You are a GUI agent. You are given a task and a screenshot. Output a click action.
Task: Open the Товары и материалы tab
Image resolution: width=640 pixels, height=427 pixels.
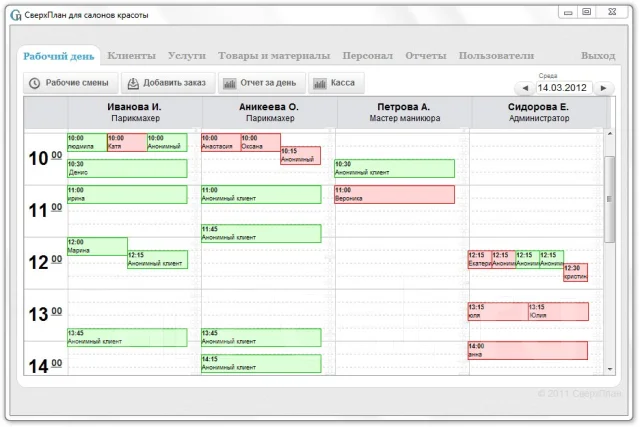pyautogui.click(x=274, y=56)
